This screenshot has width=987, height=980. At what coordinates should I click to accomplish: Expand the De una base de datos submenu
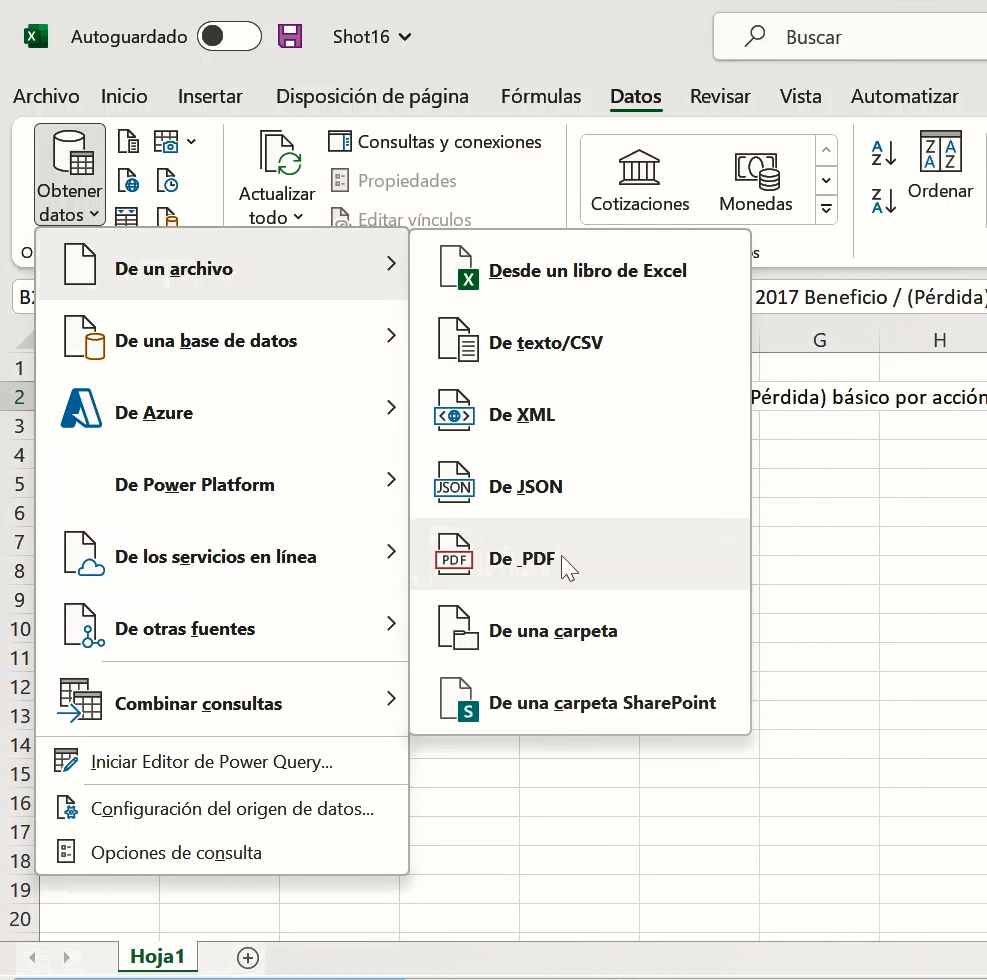pos(205,340)
